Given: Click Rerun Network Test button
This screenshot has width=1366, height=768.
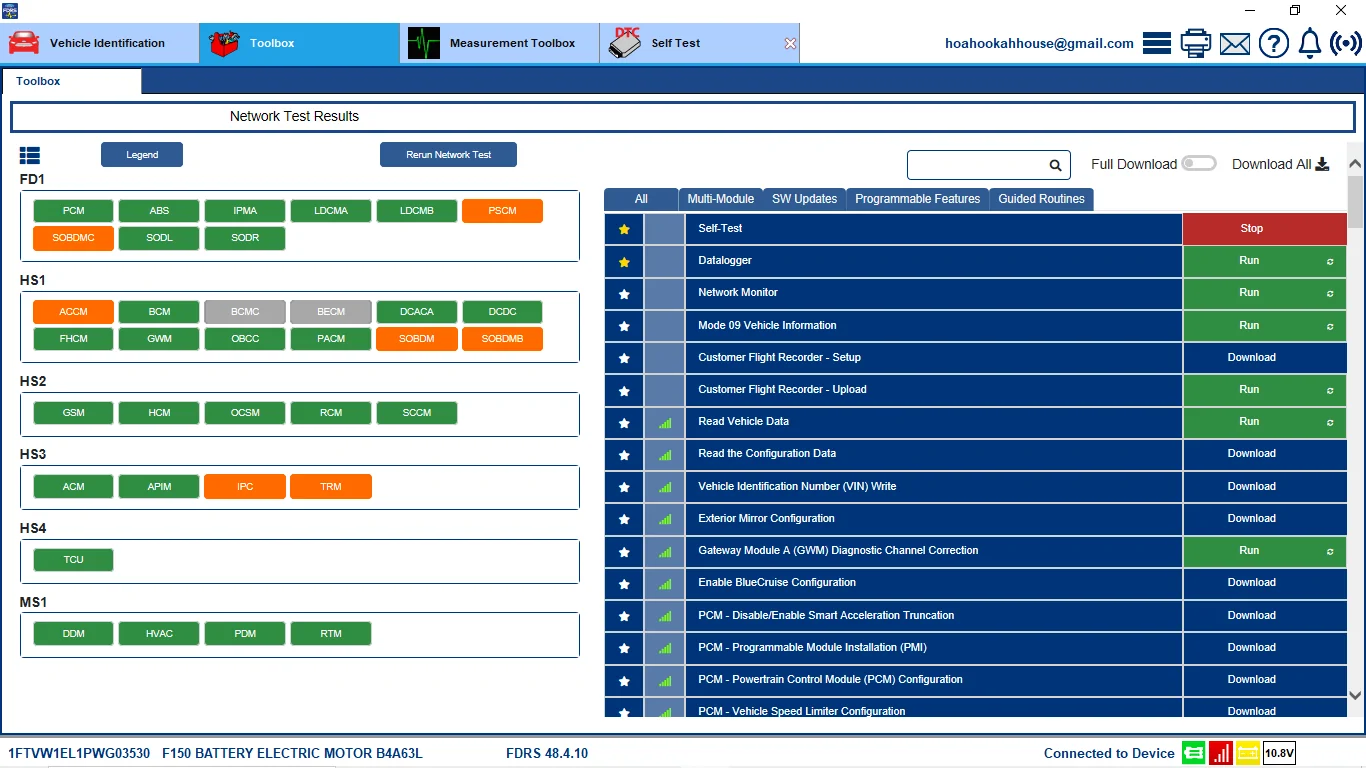Looking at the screenshot, I should click(x=448, y=155).
